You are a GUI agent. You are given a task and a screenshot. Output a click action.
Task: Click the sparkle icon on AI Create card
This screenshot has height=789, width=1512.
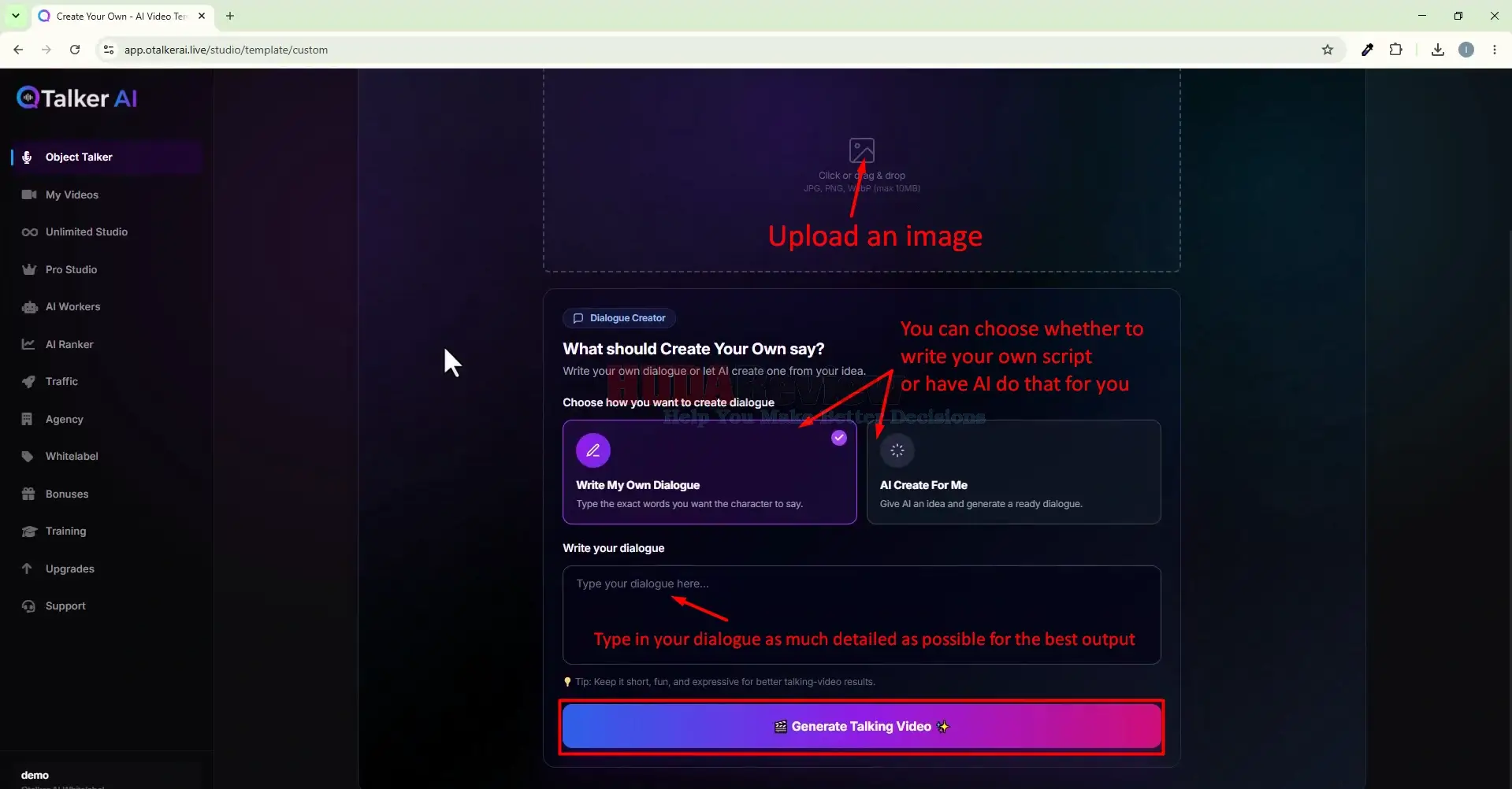pyautogui.click(x=897, y=450)
